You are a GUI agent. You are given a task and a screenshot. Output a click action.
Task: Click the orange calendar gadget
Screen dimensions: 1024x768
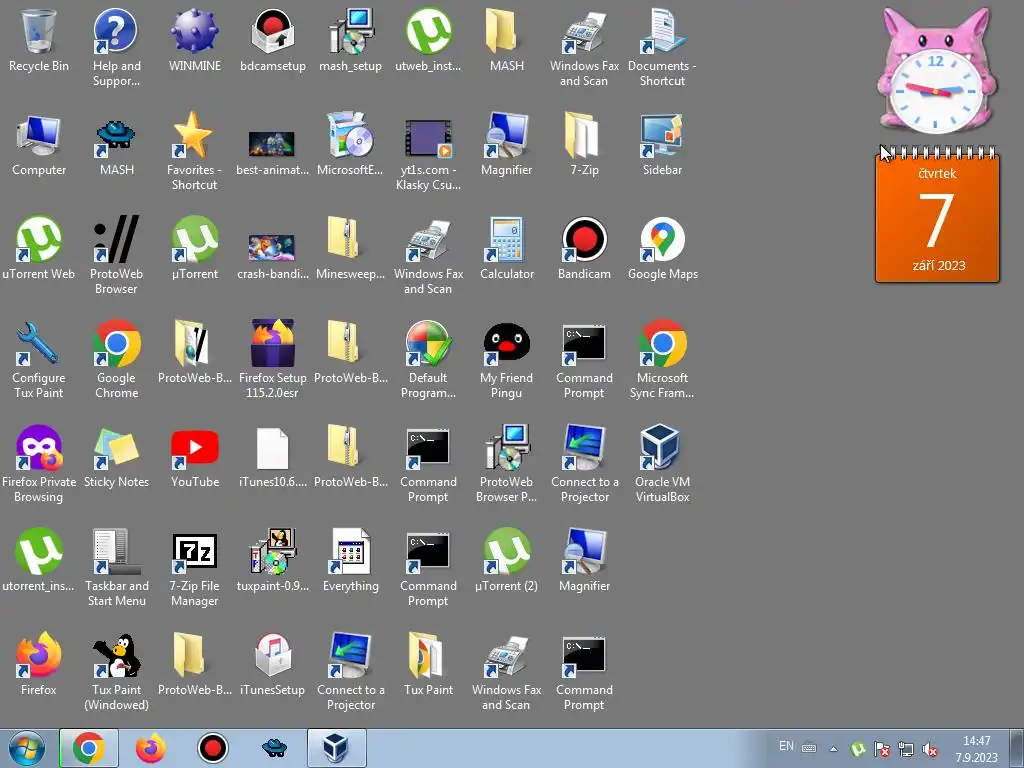[937, 214]
